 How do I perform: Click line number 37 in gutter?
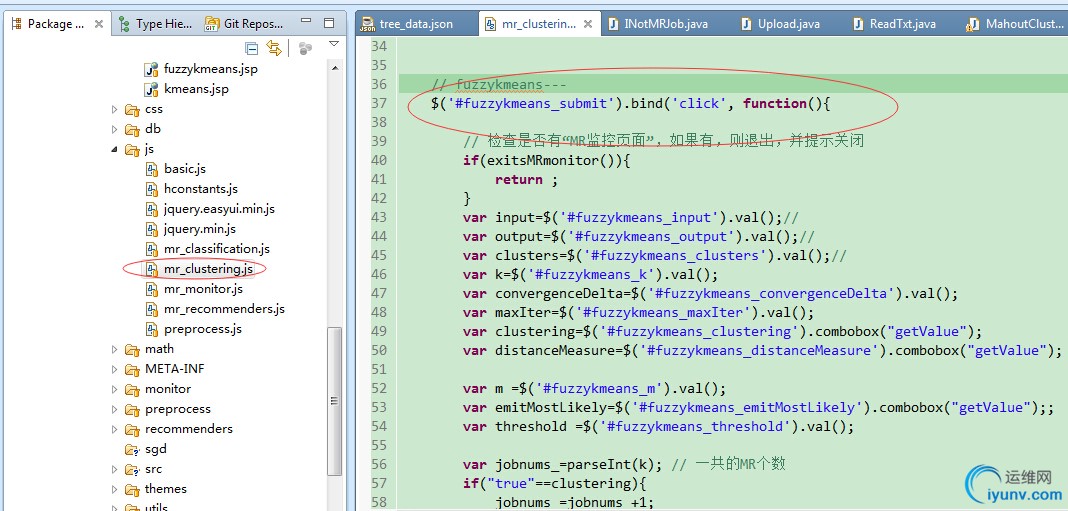pyautogui.click(x=378, y=103)
